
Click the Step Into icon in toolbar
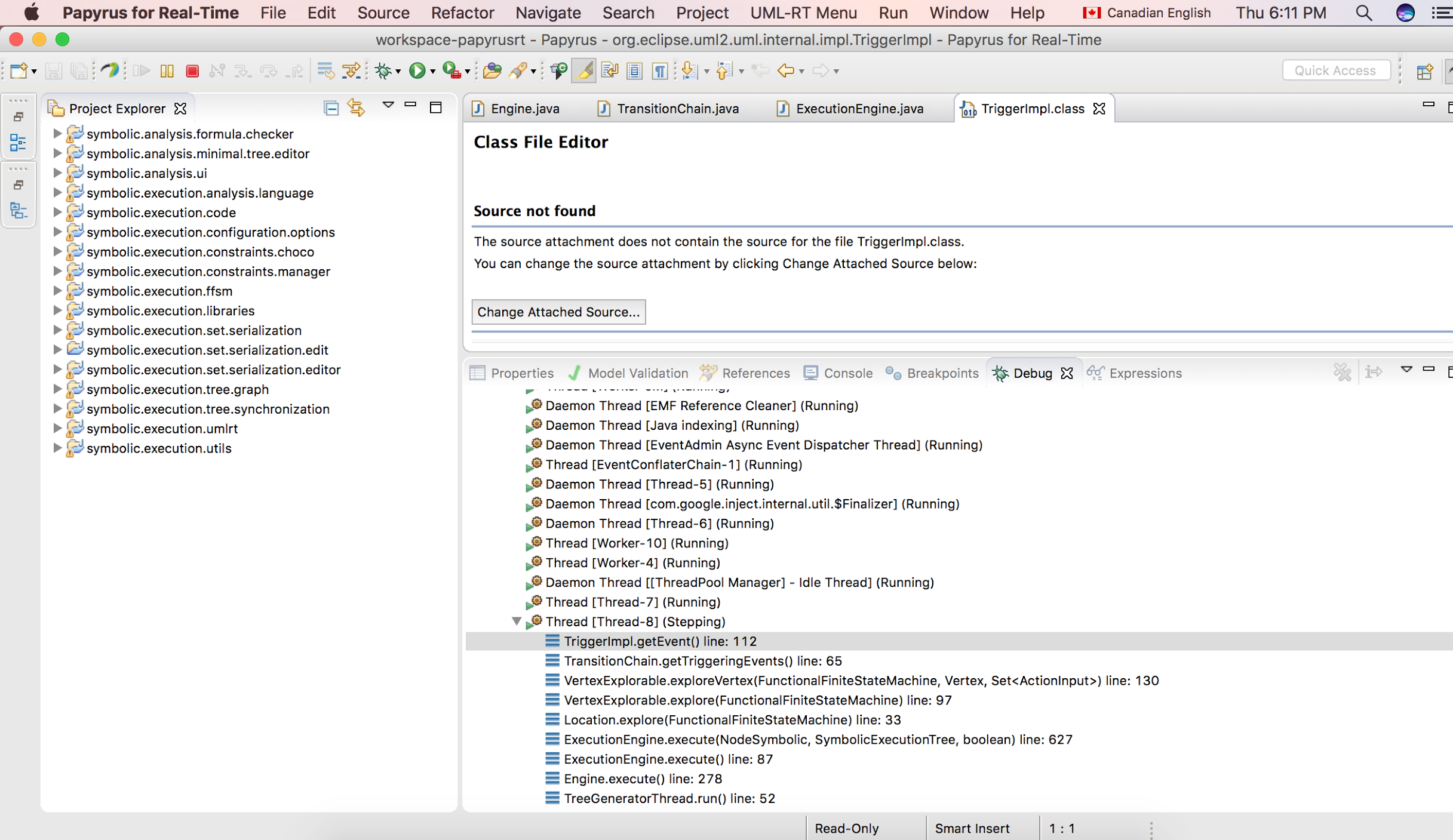(x=242, y=71)
